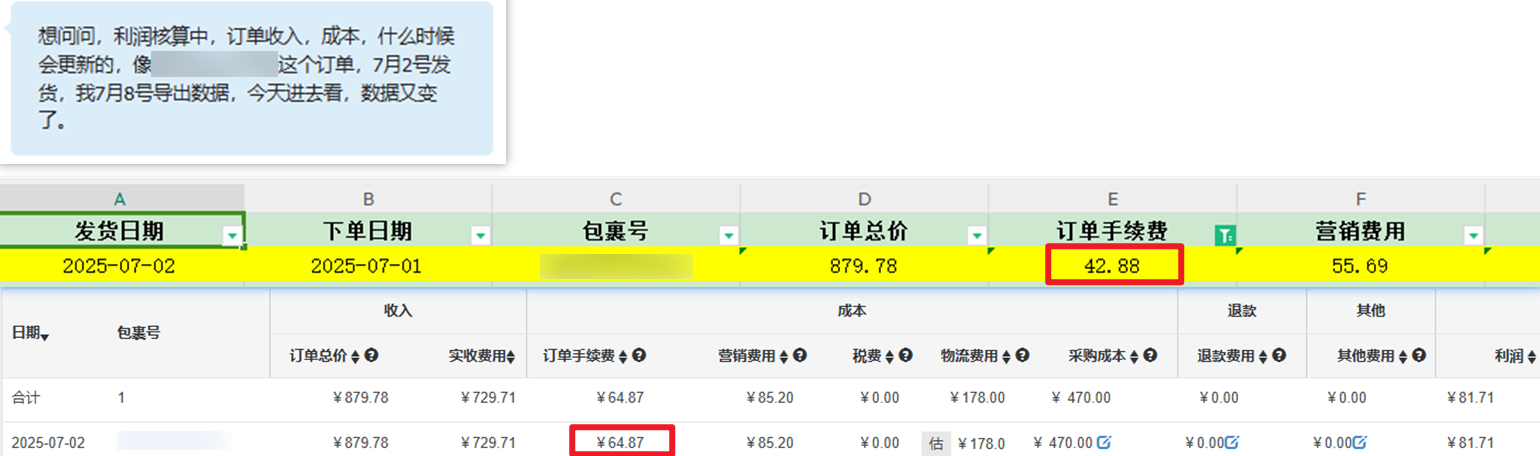Click the 其他 group header
The image size is (1540, 456).
(1371, 311)
